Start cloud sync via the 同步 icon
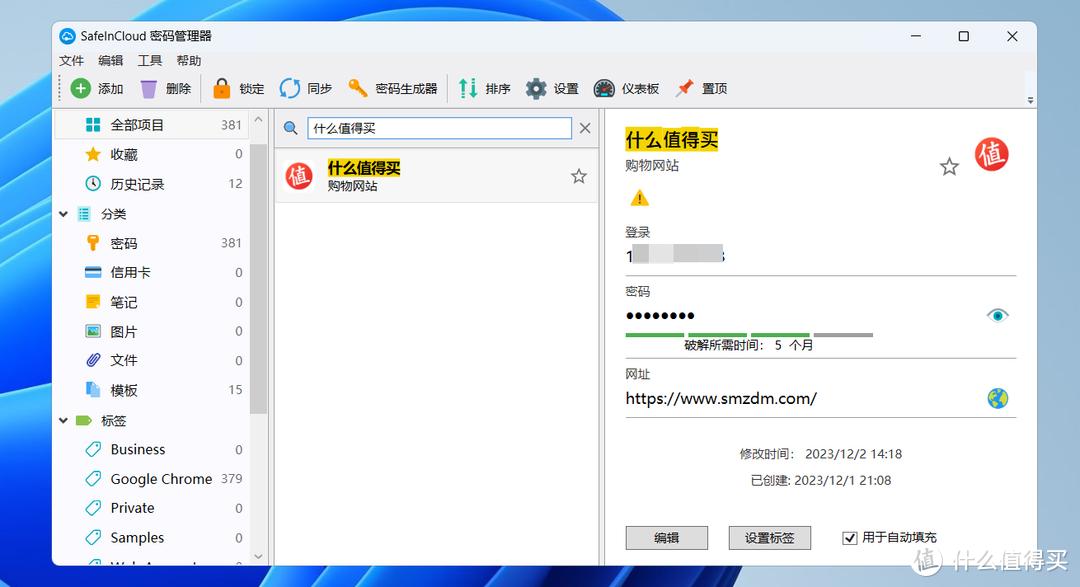 290,89
